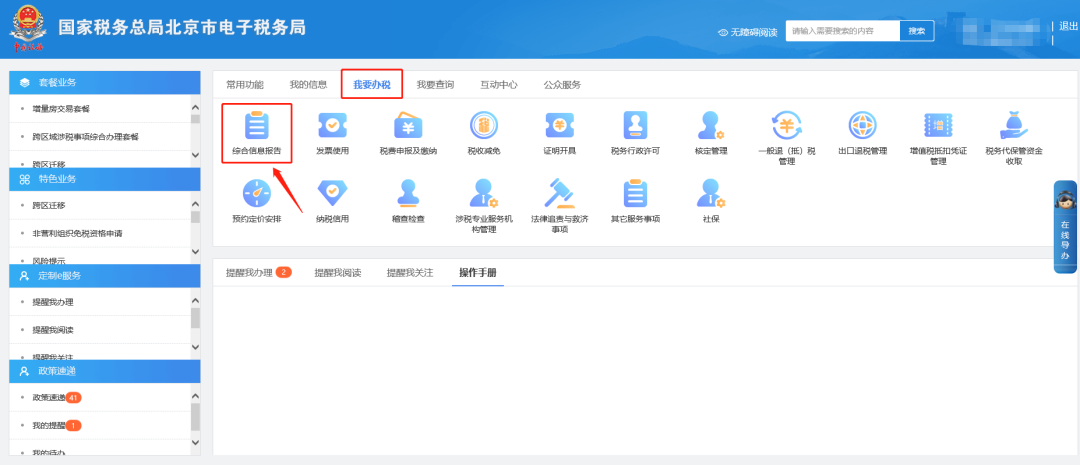Open 纳税信用 diamond icon
The image size is (1080, 465).
tap(332, 194)
